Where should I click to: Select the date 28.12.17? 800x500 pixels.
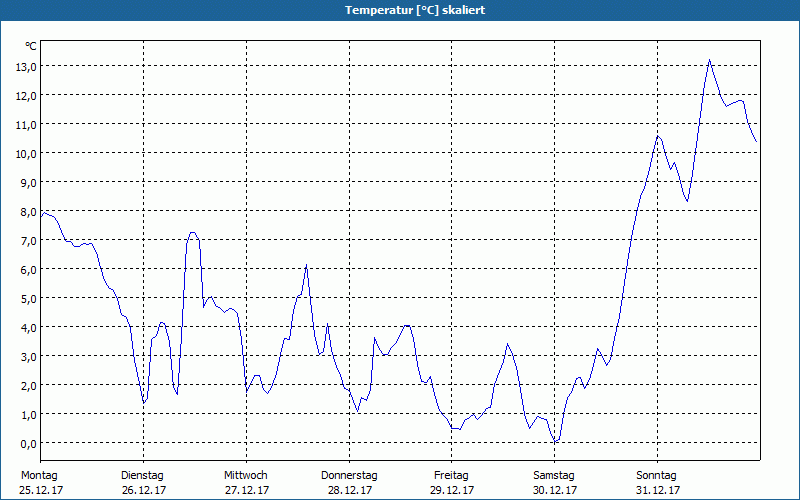pyautogui.click(x=350, y=490)
